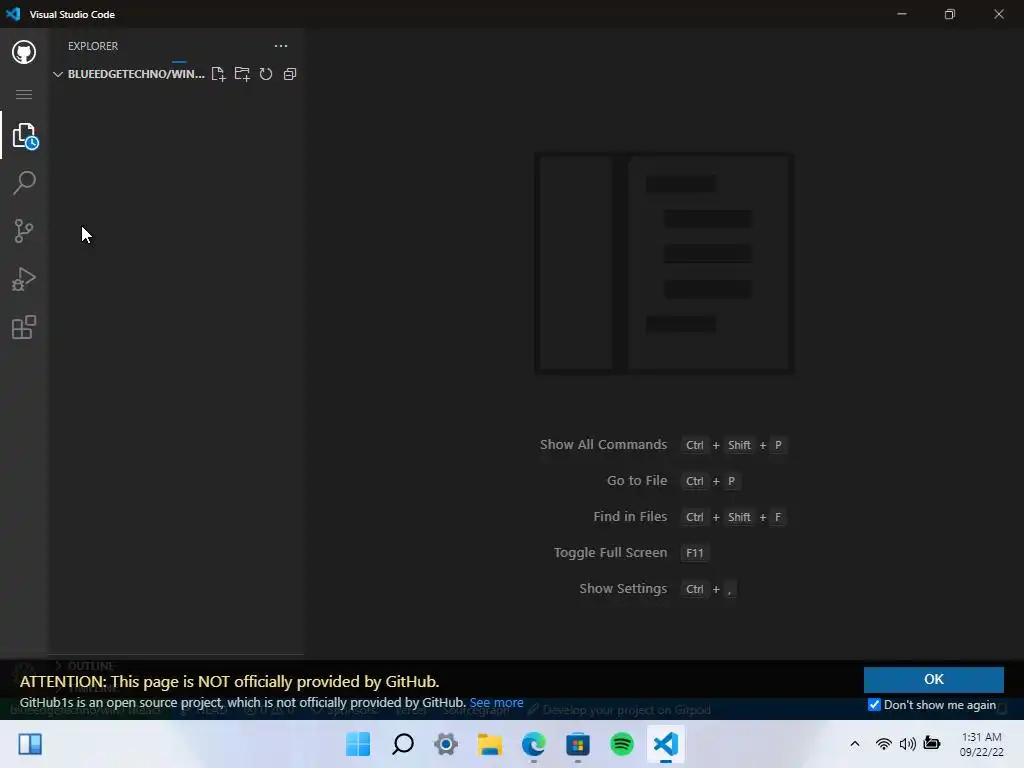Screen dimensions: 1024x768
Task: Open Microsoft Store from the taskbar
Action: point(578,744)
